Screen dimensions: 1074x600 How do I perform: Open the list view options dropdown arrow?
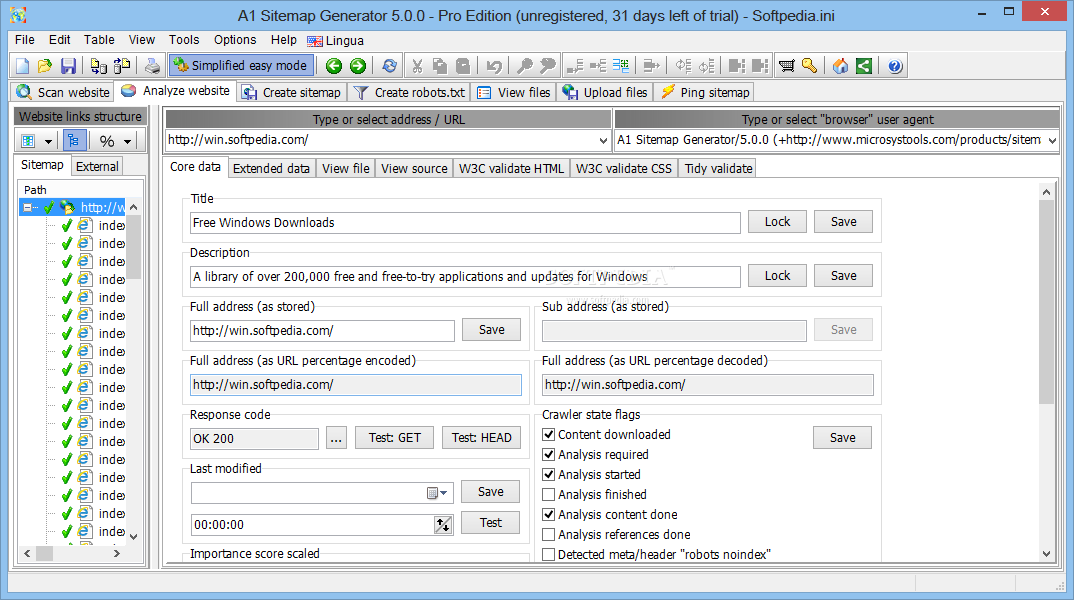48,141
